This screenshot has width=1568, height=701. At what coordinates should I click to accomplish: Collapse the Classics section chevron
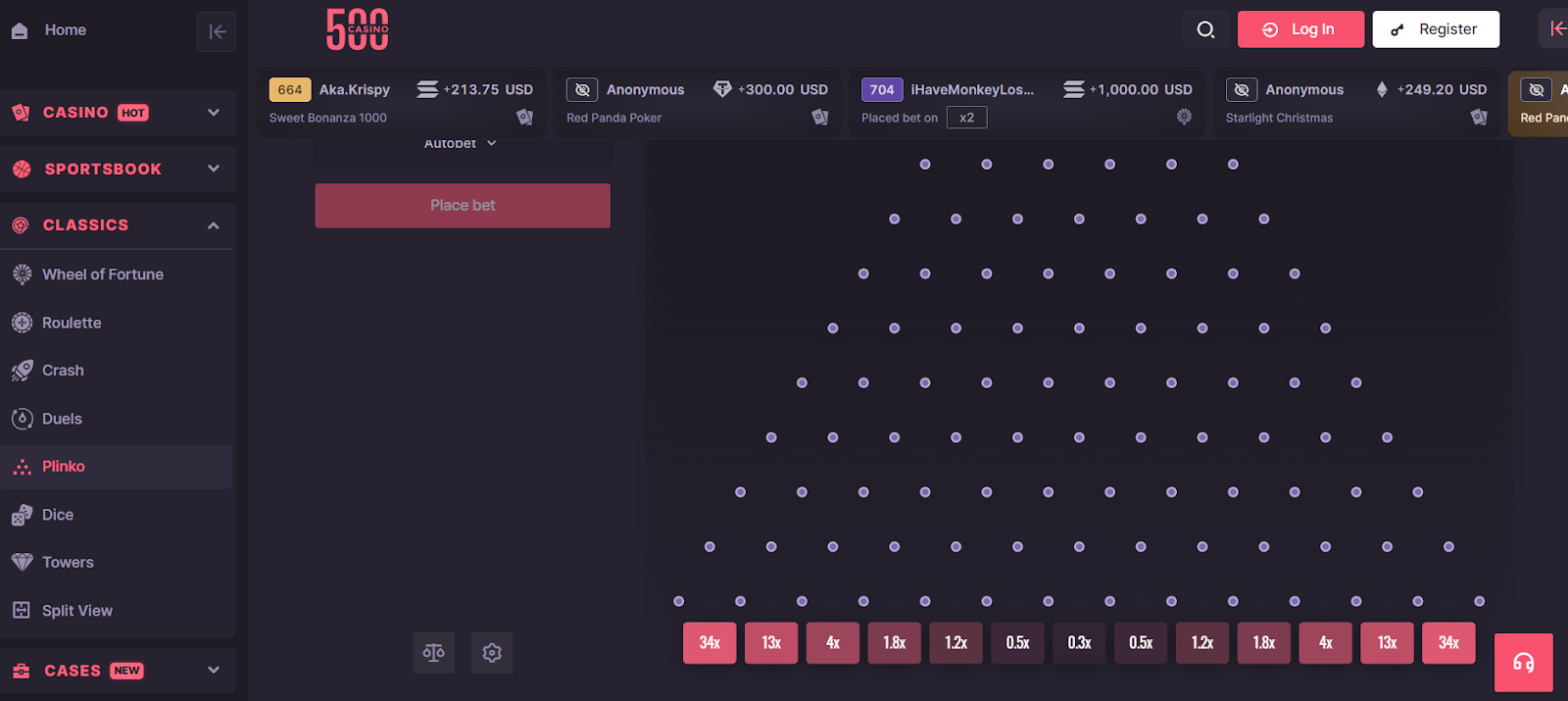214,225
